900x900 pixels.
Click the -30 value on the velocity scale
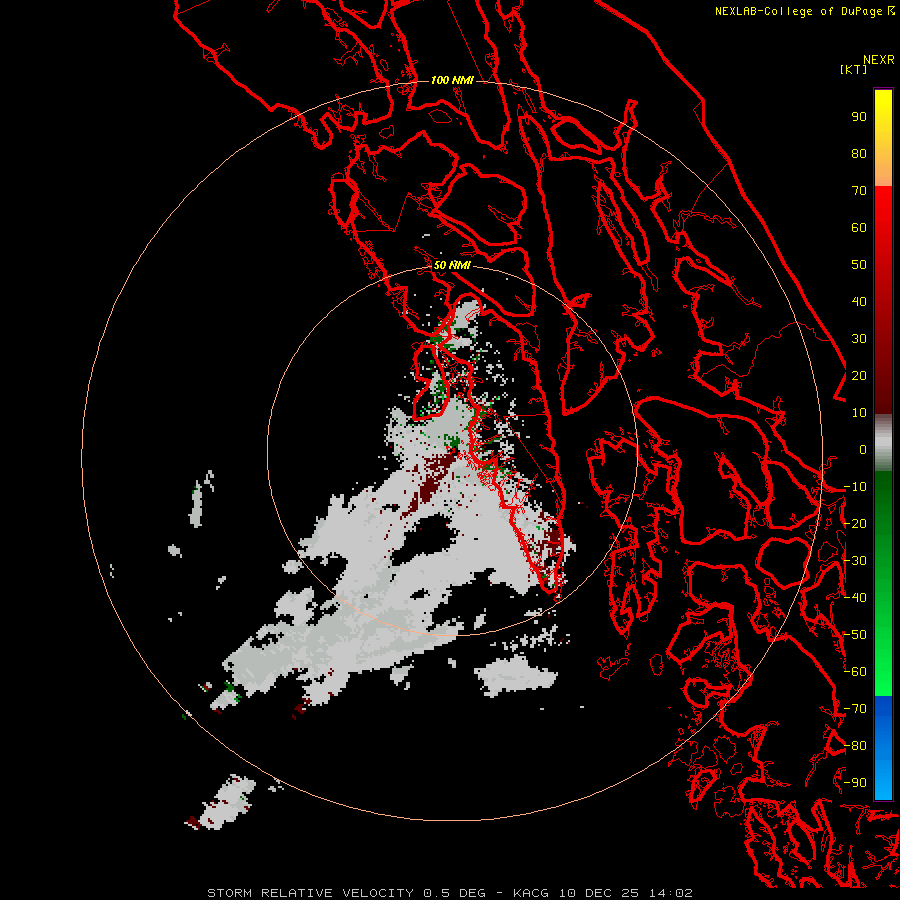[855, 561]
